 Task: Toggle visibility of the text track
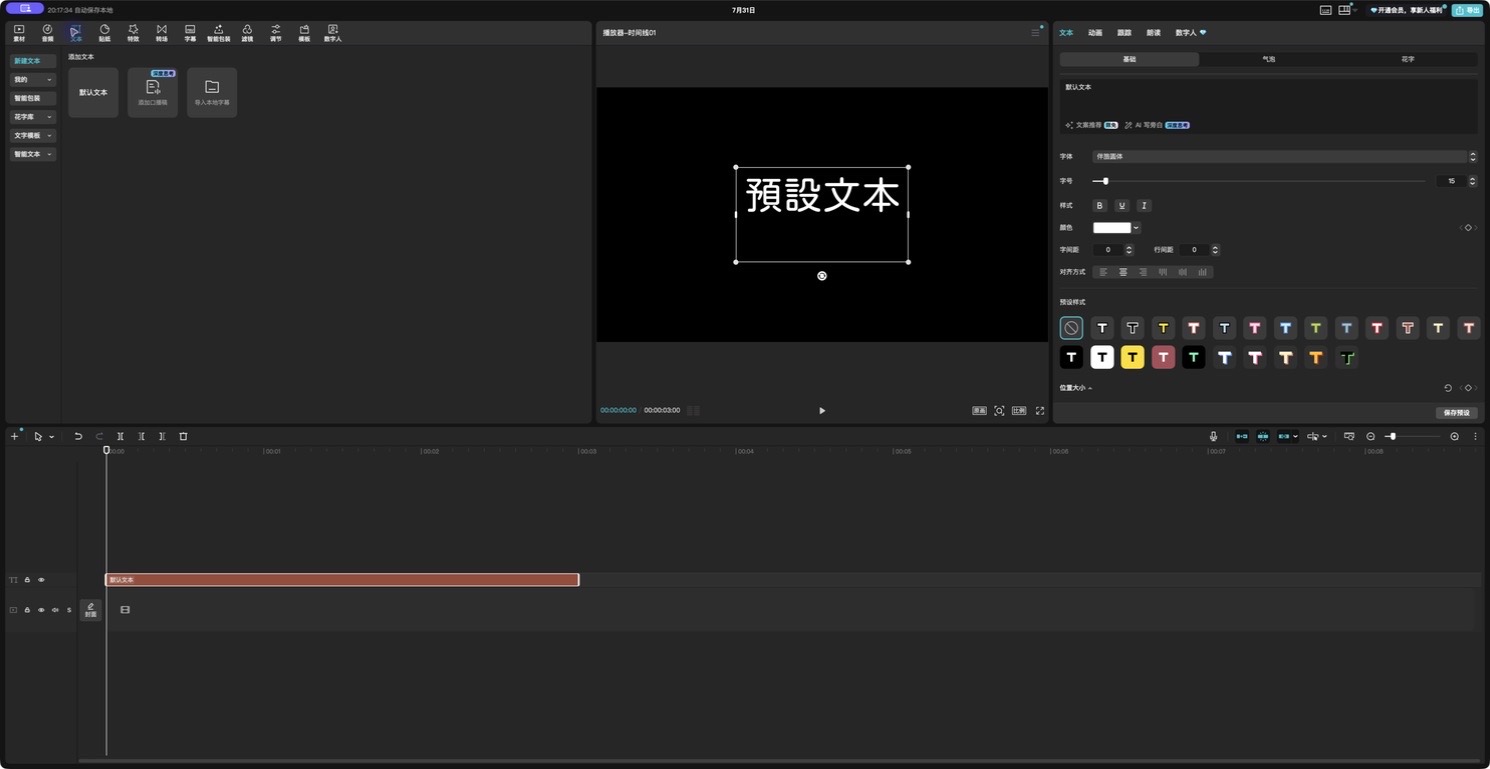tap(41, 580)
